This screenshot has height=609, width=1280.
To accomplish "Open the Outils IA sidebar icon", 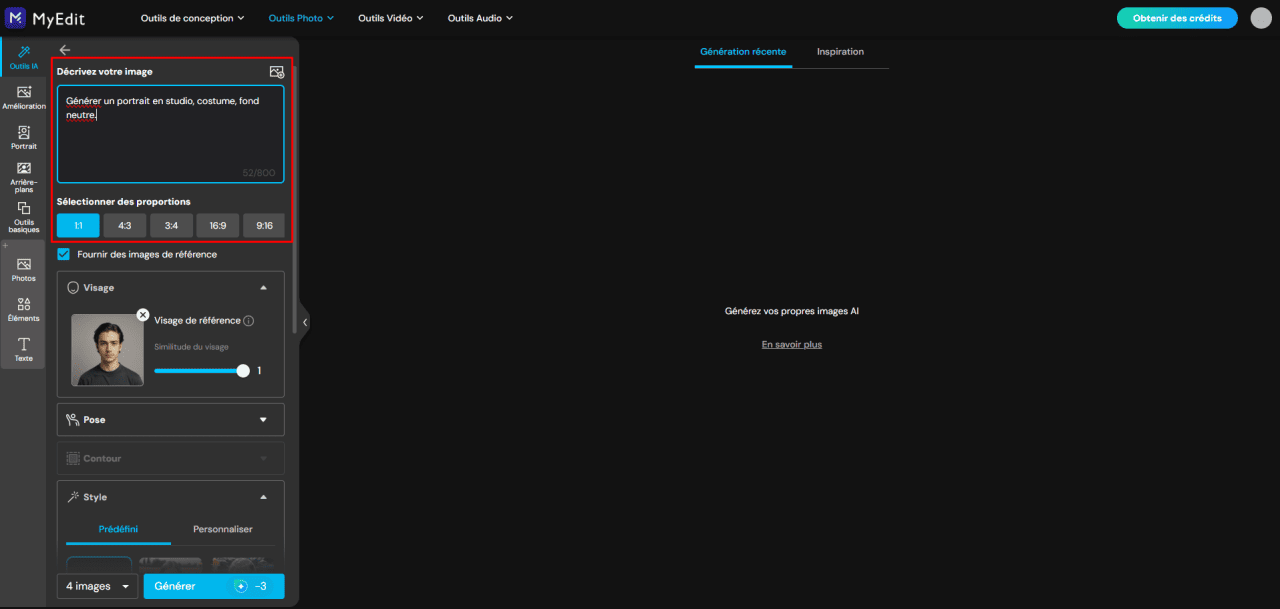I will pos(23,57).
